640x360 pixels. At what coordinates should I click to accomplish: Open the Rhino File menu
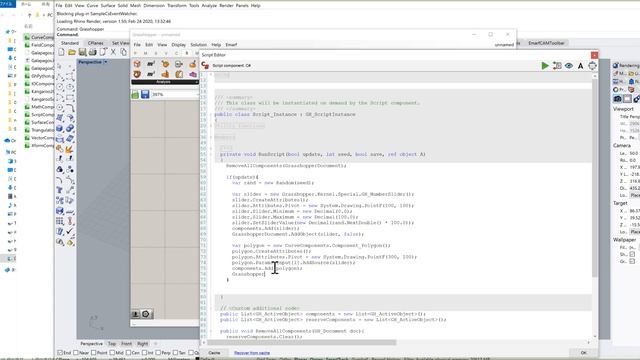coord(59,6)
